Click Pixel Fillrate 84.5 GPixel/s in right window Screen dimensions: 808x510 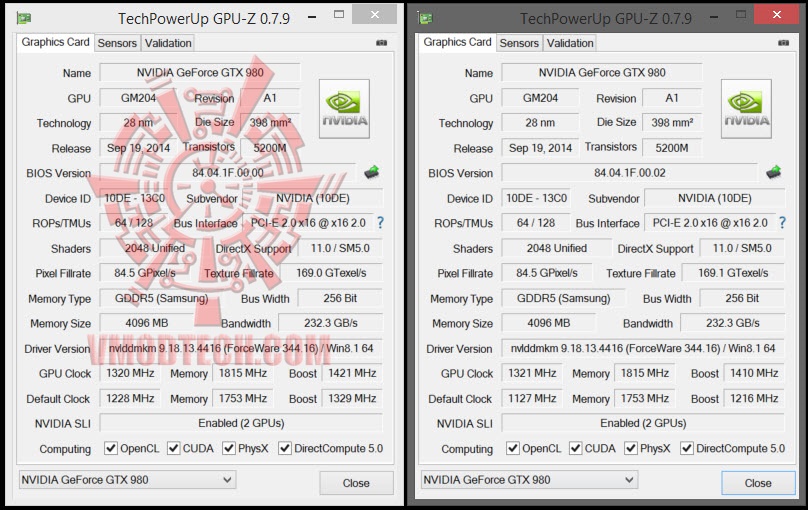coord(547,273)
